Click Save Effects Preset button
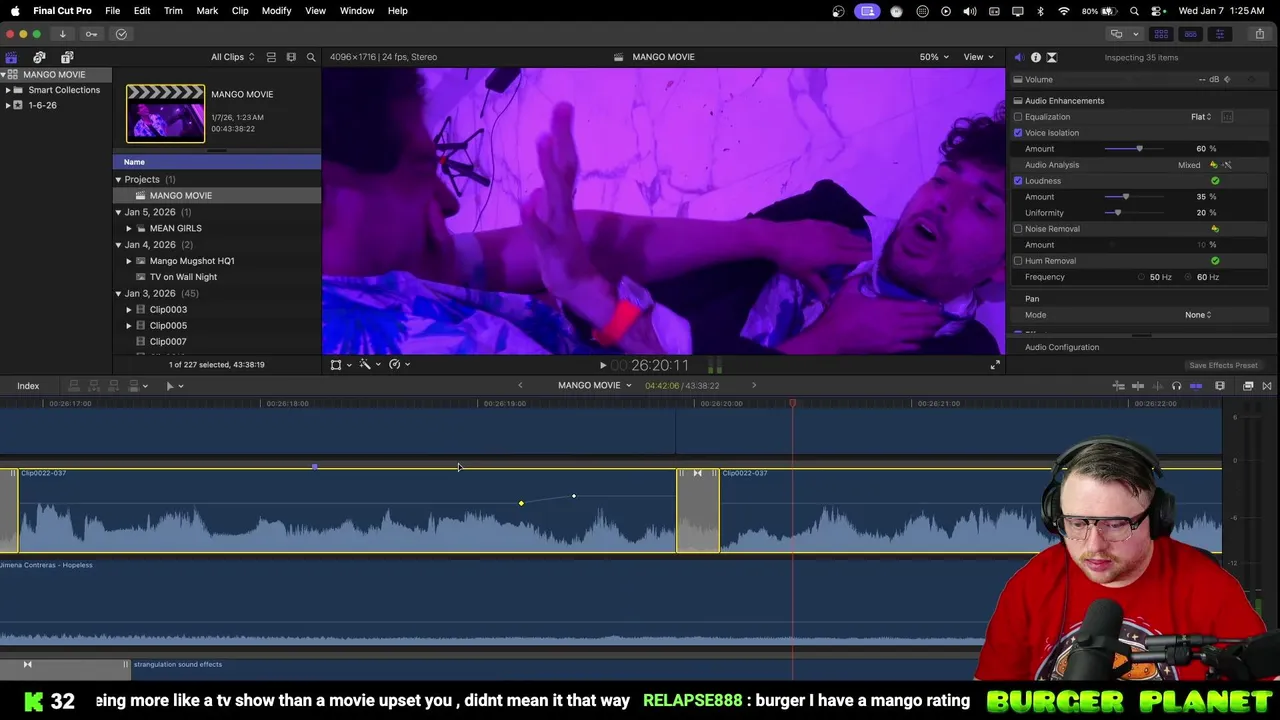This screenshot has height=720, width=1280. tap(1223, 366)
